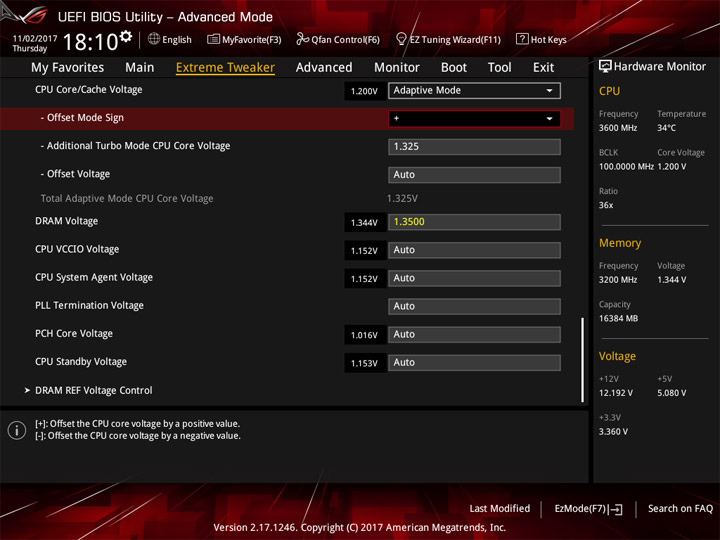Select the CPU System Agent Voltage label
The height and width of the screenshot is (540, 720).
click(x=94, y=277)
